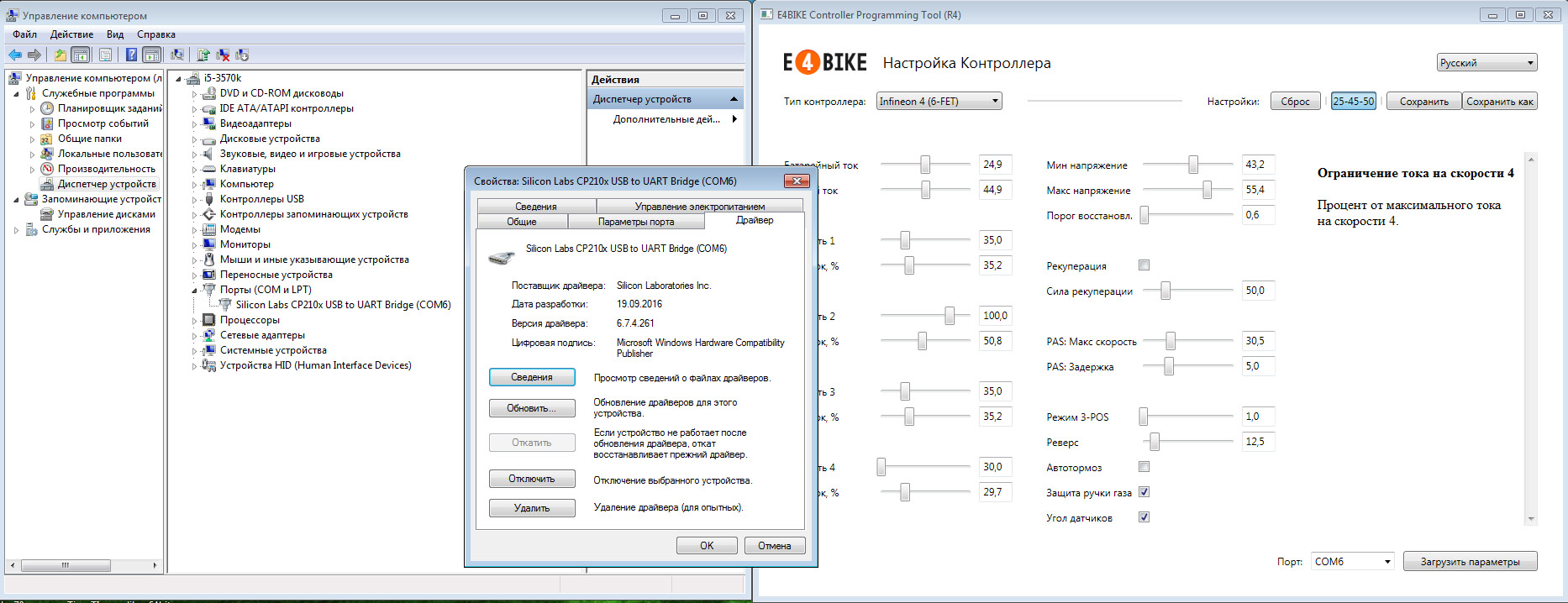Click the Диспетчер устройств tree icon

[47, 184]
